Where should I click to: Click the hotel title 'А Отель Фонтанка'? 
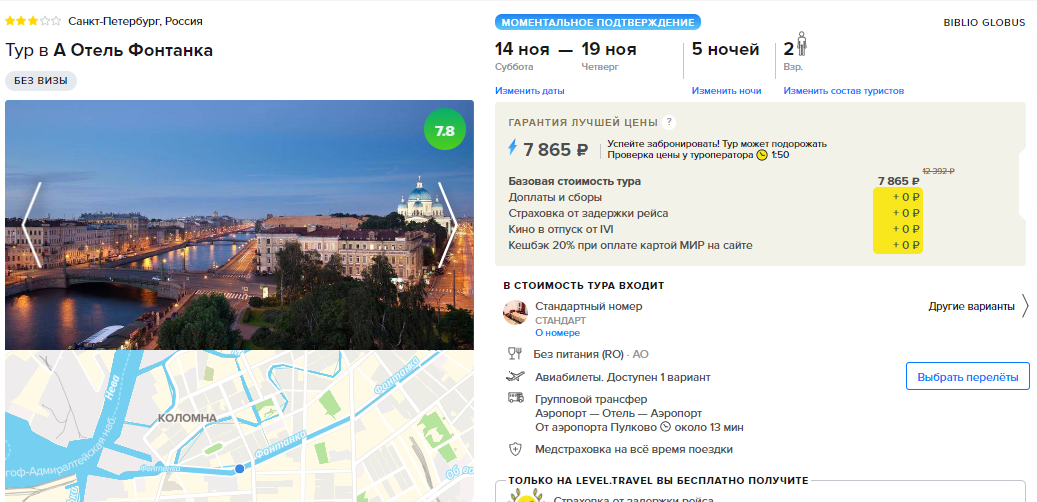click(x=133, y=50)
